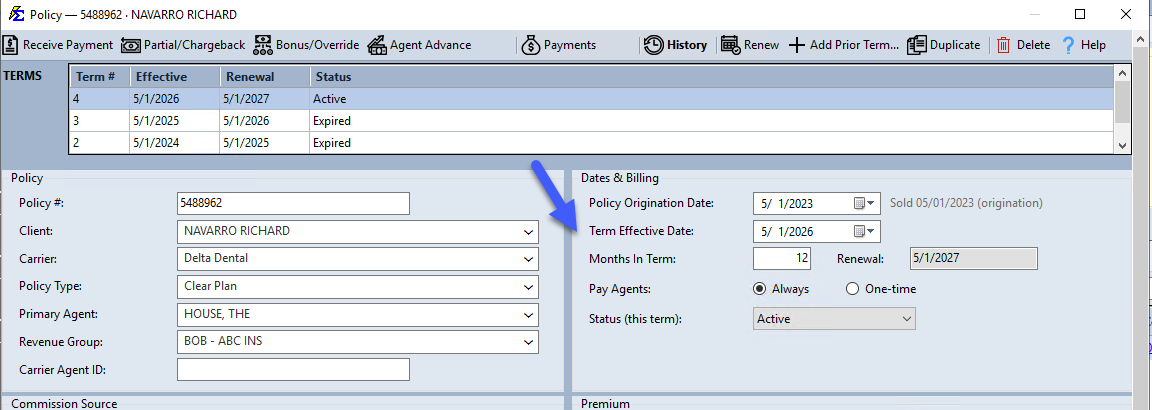Select the One-time pay agents option

(852, 289)
